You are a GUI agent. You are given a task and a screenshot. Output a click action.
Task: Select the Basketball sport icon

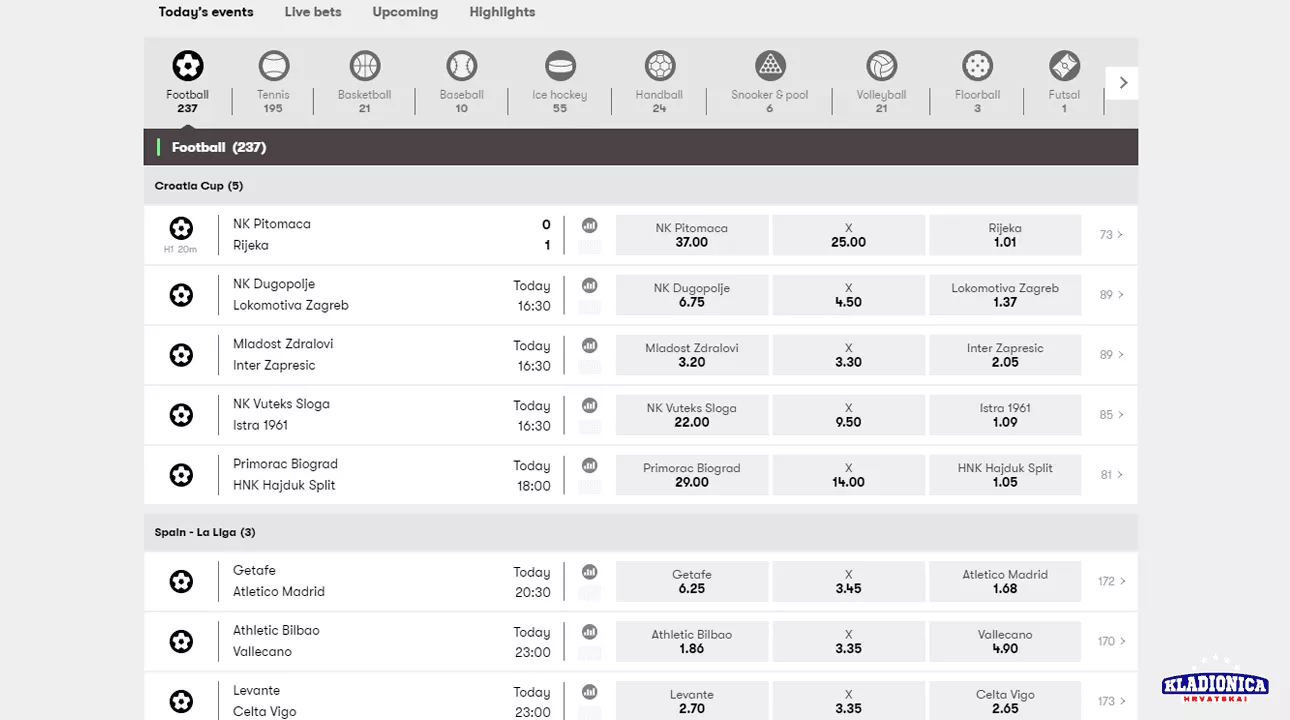pyautogui.click(x=365, y=67)
